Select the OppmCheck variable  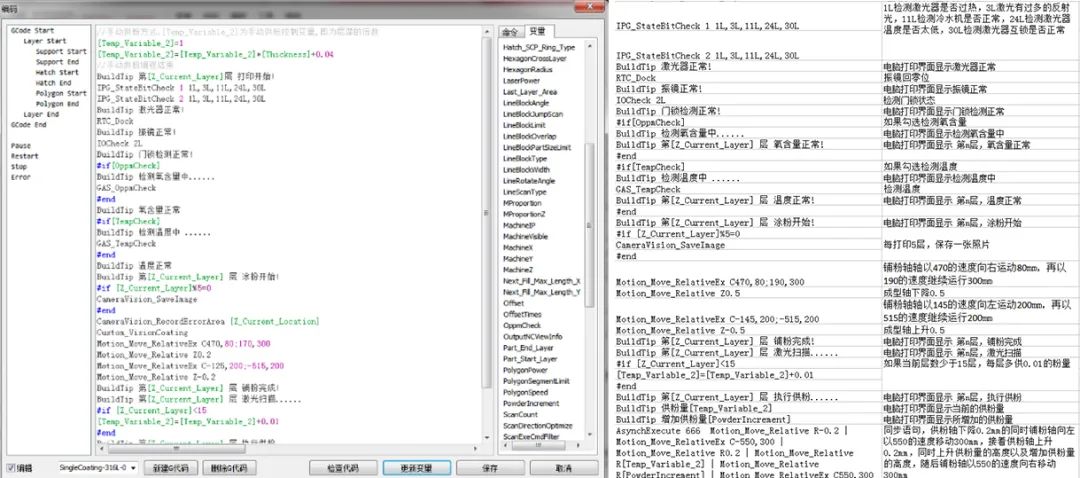click(523, 325)
